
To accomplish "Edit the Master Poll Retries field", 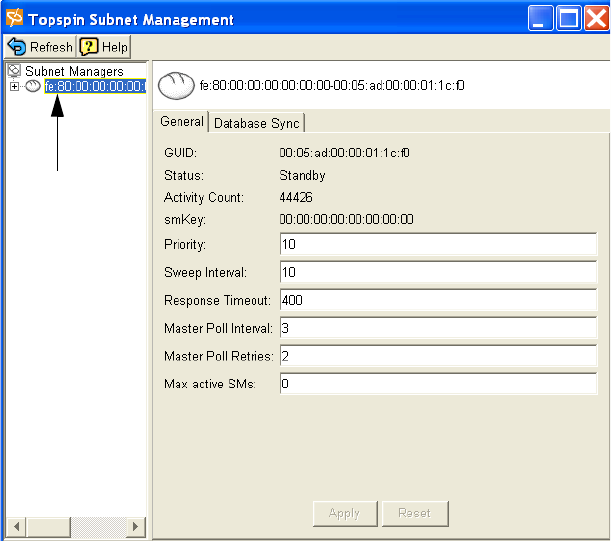I will click(x=438, y=356).
